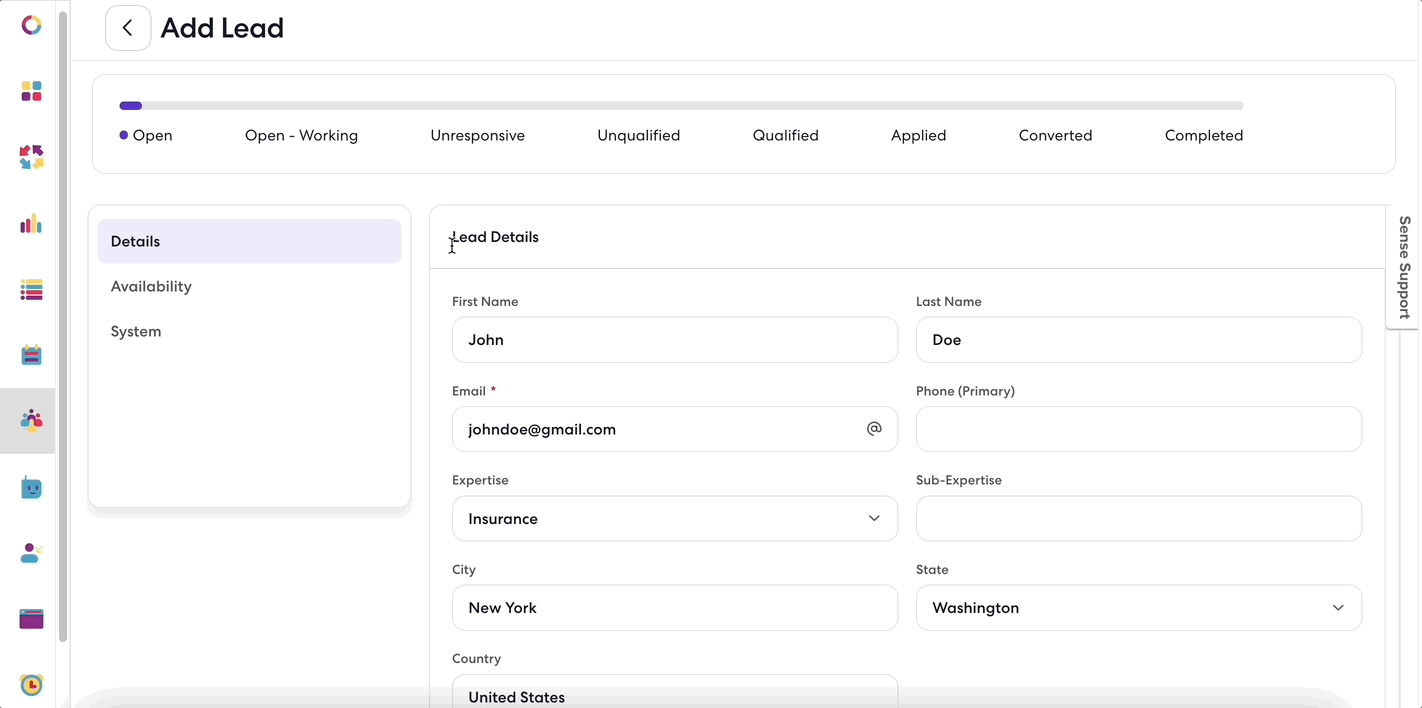Open the striped list icon in sidebar
Image resolution: width=1422 pixels, height=708 pixels.
31,290
